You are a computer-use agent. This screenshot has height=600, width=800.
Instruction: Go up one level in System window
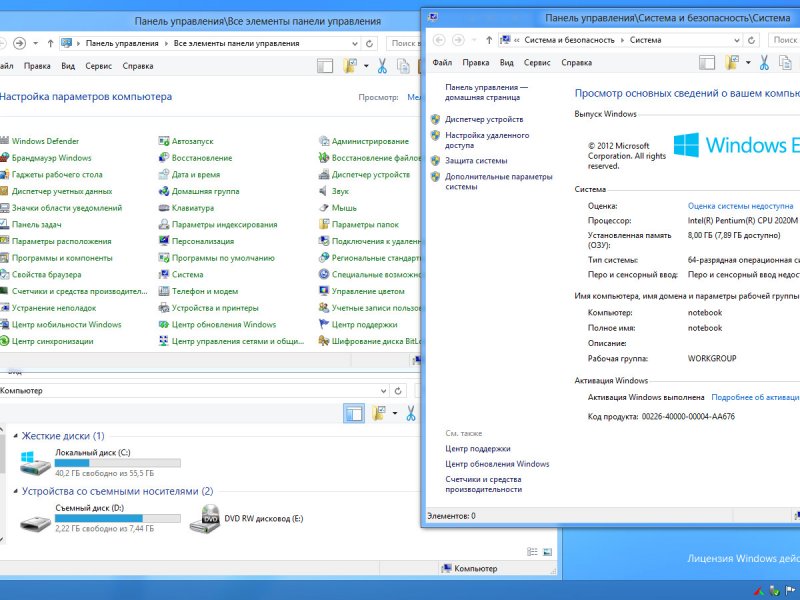pyautogui.click(x=489, y=40)
